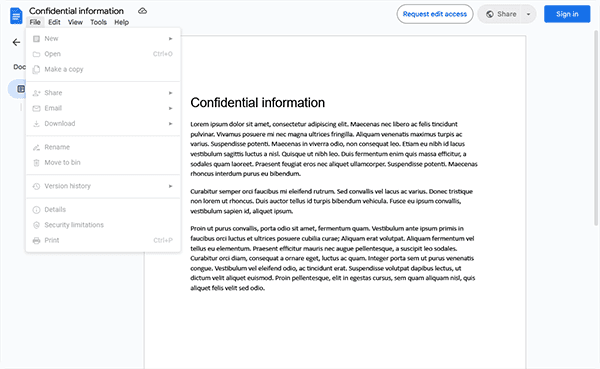Viewport: 600px width, 369px height.
Task: Select Open in the File menu
Action: pyautogui.click(x=103, y=54)
